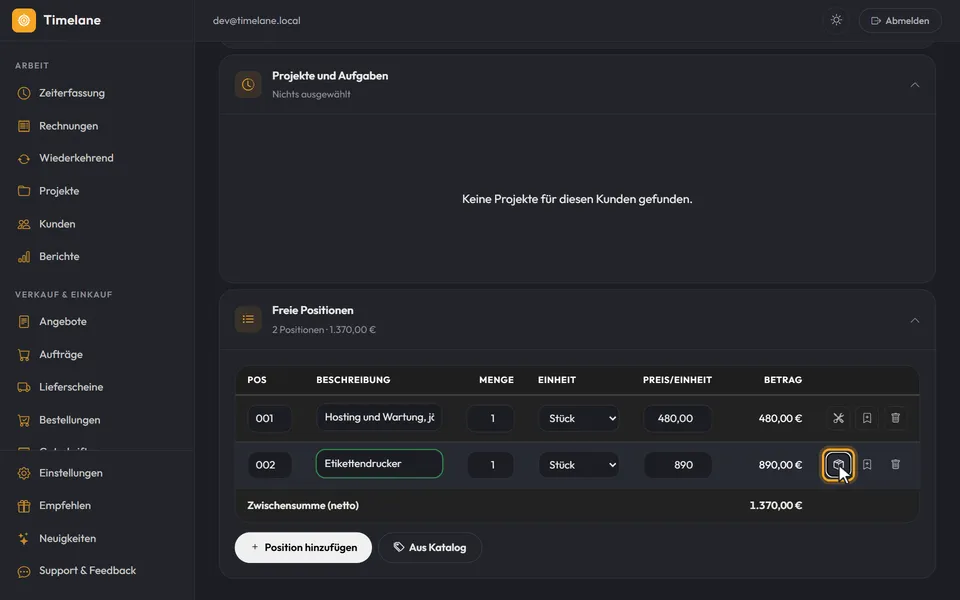Click the Support & Feedback chat icon
Screen dimensions: 960x600
tap(24, 571)
